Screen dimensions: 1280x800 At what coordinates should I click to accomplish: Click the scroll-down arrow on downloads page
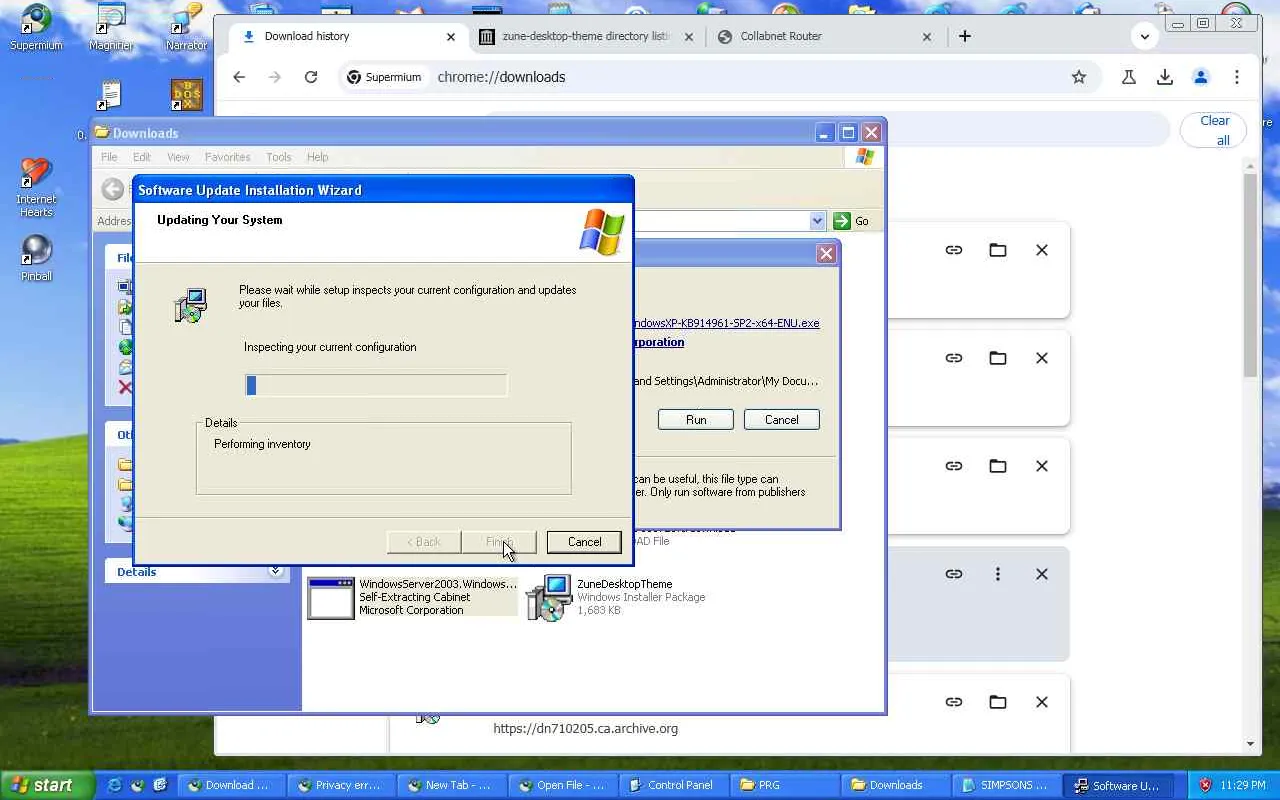1251,744
